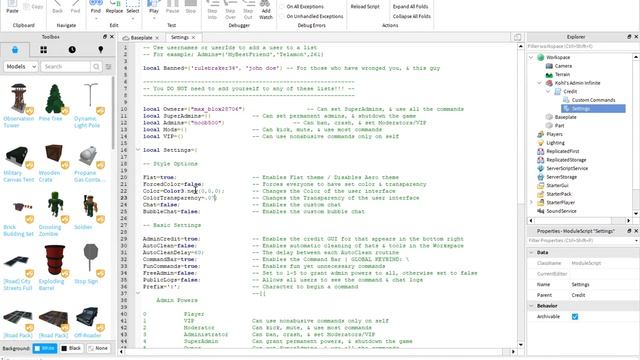Close the Settings script tab
The height and width of the screenshot is (360, 640).
[193, 38]
